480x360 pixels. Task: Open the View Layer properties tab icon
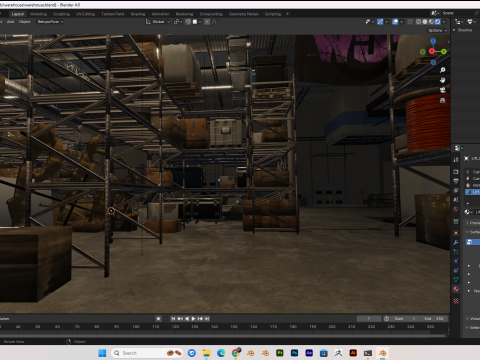[456, 190]
